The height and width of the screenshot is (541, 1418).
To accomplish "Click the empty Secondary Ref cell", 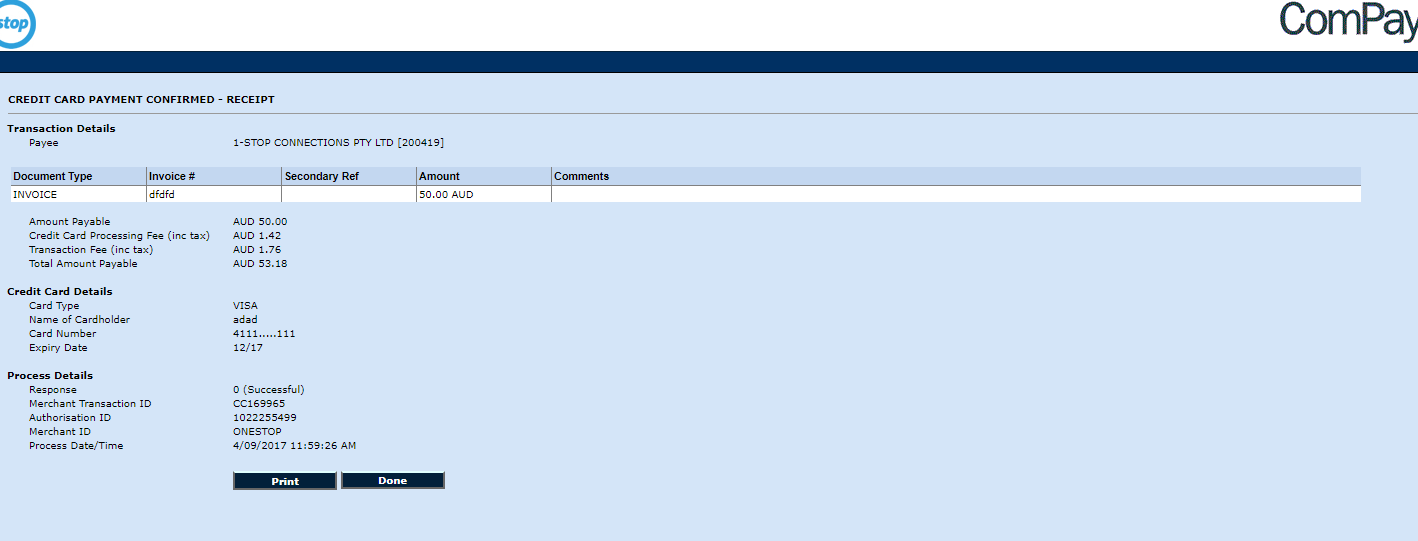I will (348, 195).
